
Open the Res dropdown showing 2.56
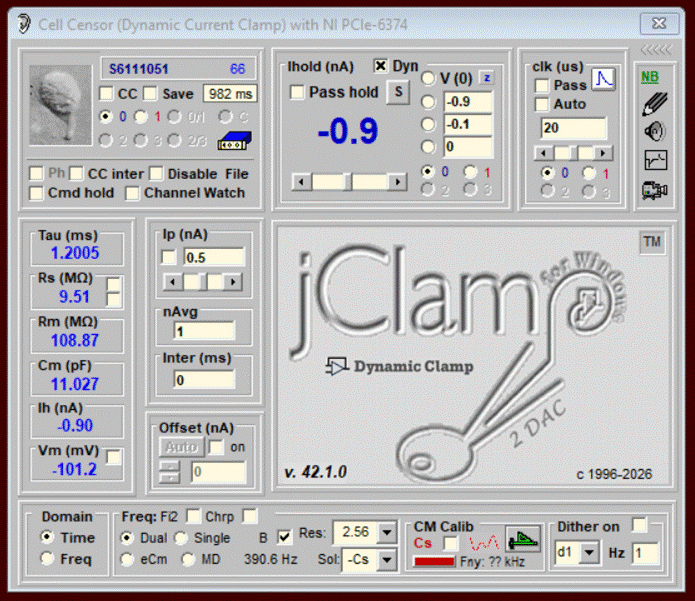tap(387, 532)
